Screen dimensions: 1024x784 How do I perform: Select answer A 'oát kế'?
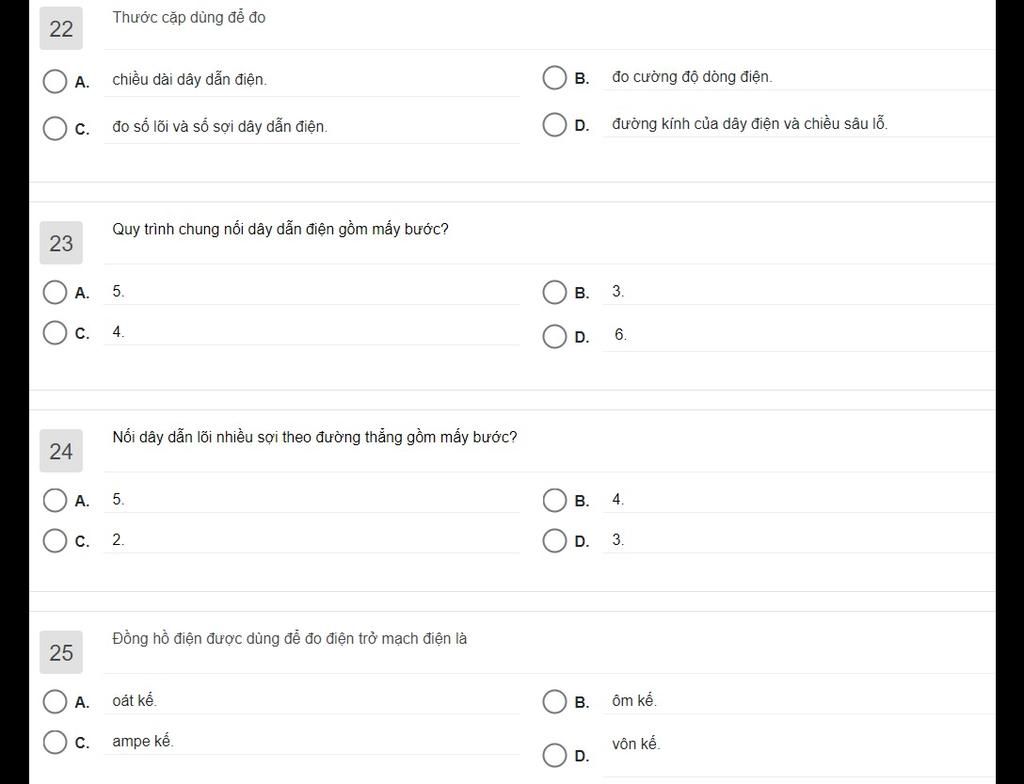55,702
